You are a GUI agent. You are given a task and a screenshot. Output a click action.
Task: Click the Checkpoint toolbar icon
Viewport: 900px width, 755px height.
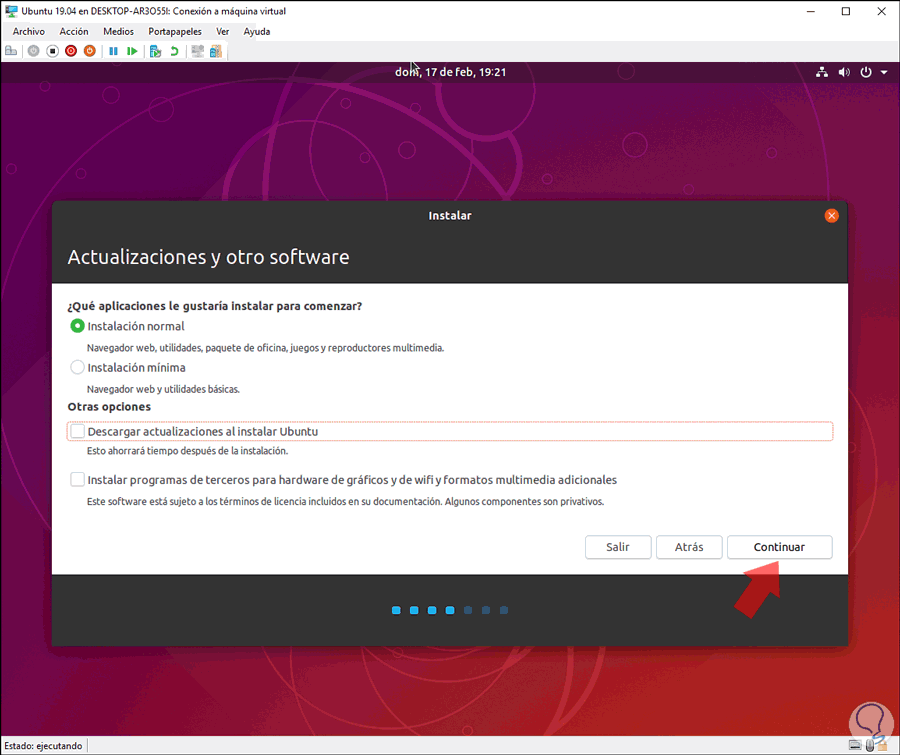pos(156,51)
